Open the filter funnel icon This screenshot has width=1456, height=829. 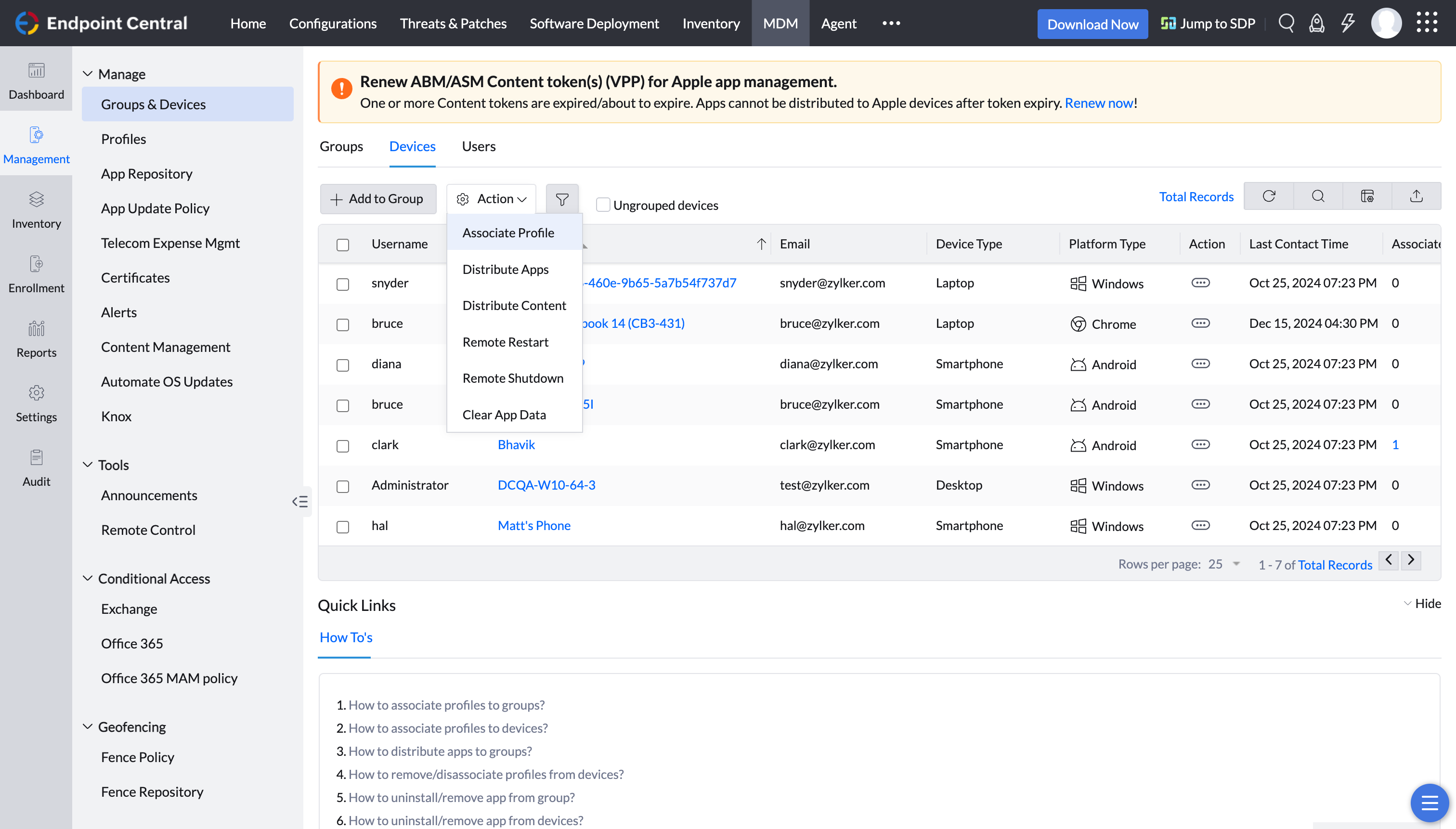(x=561, y=199)
